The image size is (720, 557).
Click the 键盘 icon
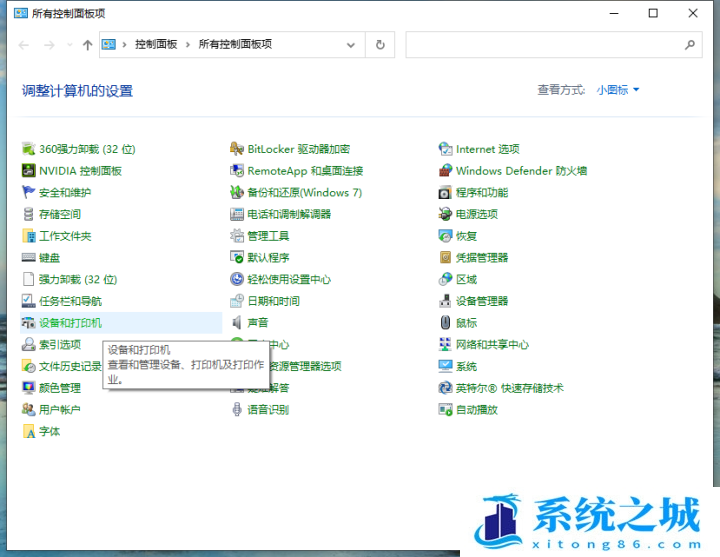click(28, 257)
